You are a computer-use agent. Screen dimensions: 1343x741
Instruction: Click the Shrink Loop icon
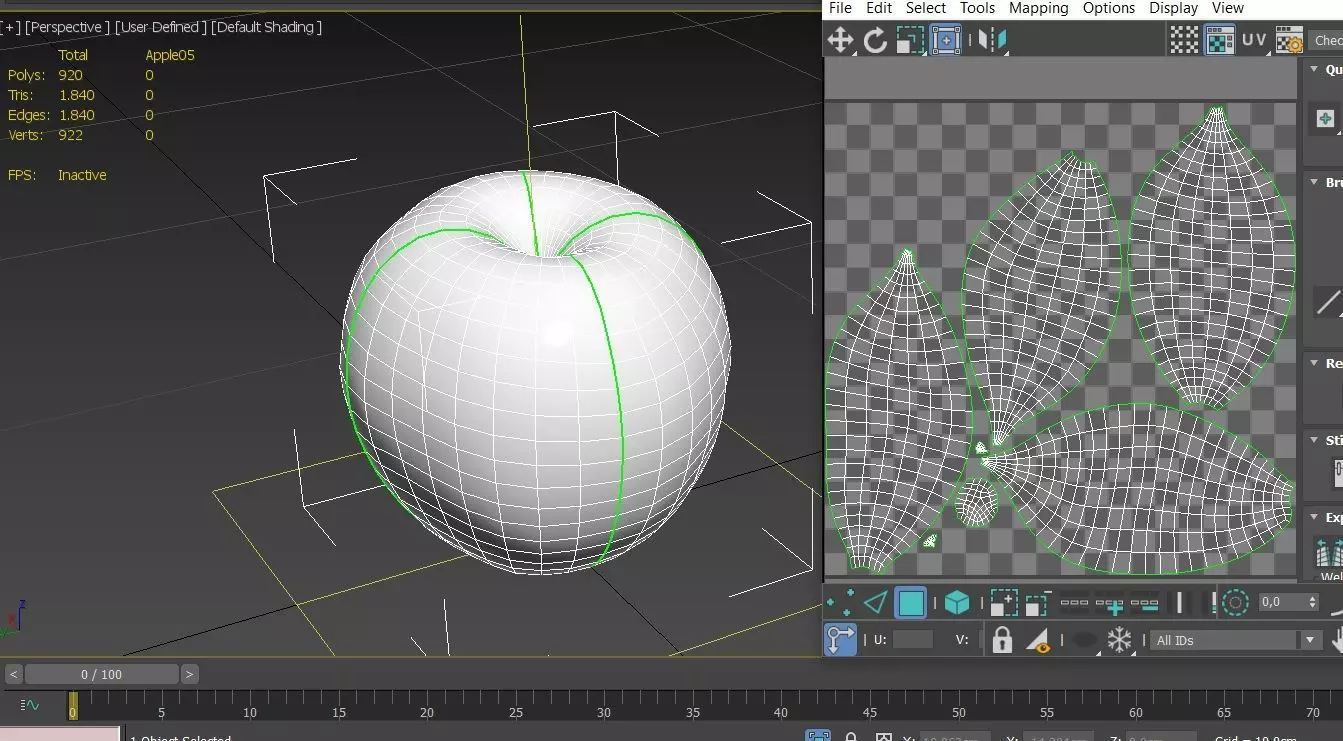pyautogui.click(x=1144, y=603)
